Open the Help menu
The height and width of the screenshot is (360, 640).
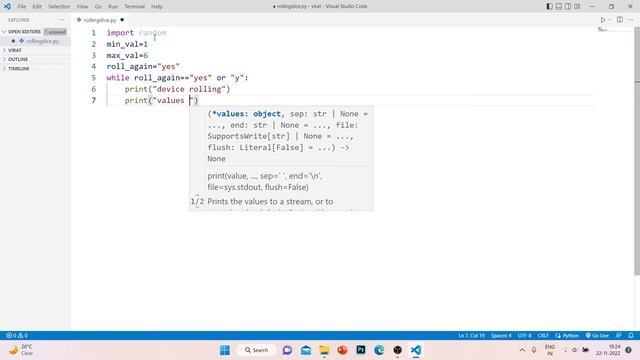(x=157, y=7)
